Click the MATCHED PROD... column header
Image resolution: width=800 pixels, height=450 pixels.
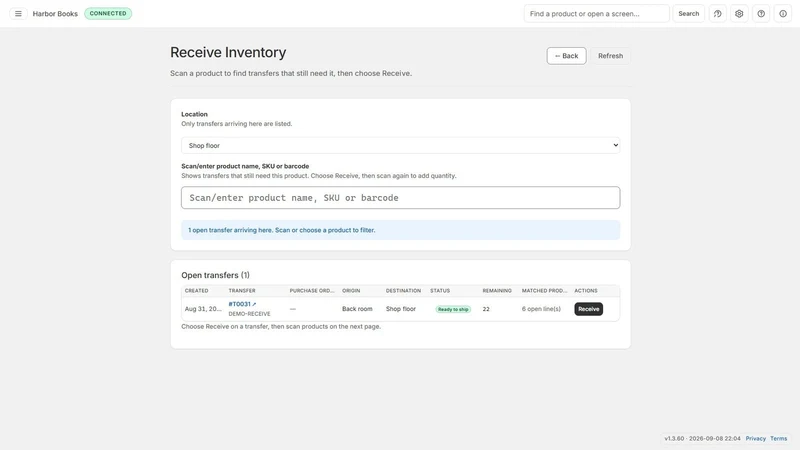click(x=544, y=290)
